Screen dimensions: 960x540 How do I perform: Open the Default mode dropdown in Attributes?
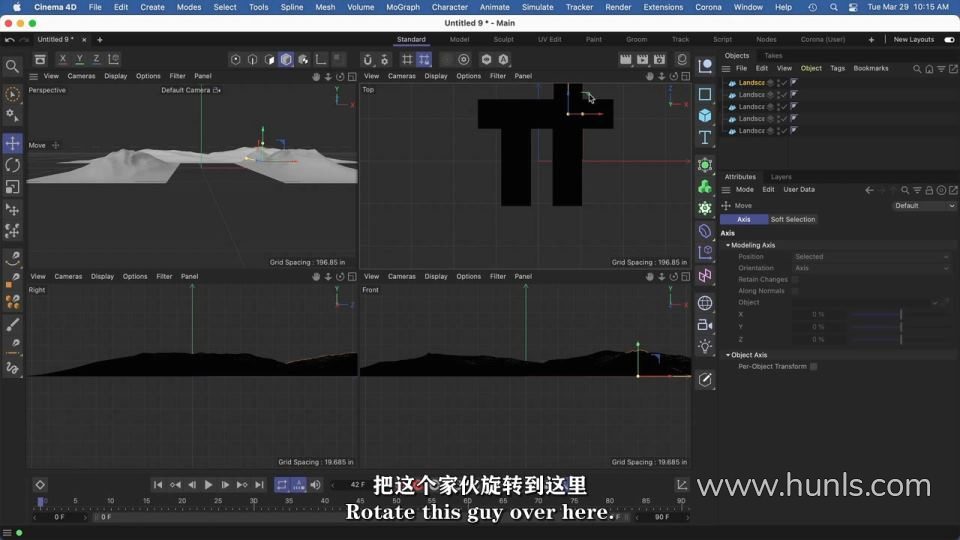924,206
